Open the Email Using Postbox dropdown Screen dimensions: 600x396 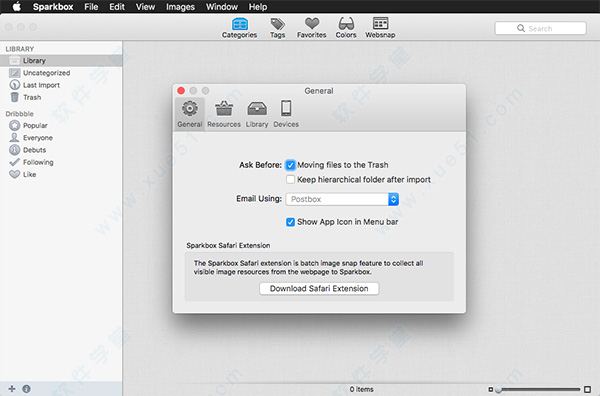click(342, 199)
